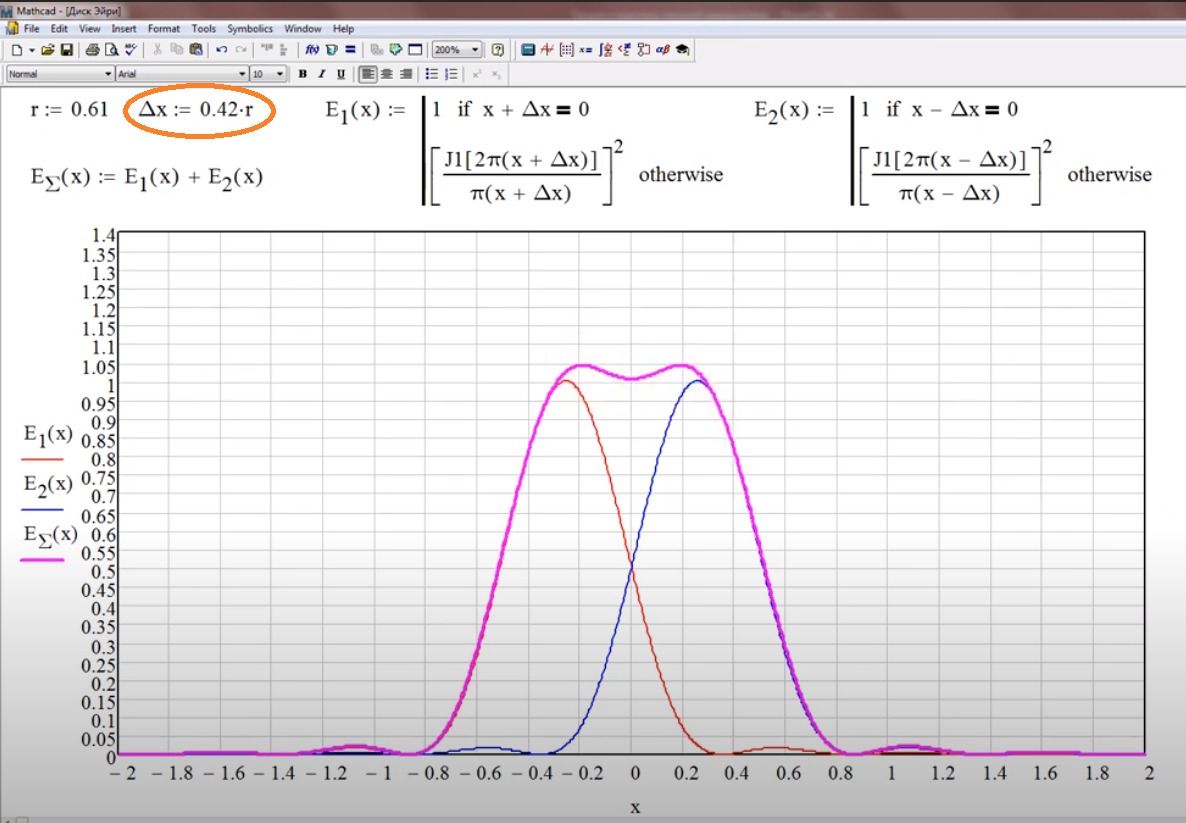This screenshot has height=823, width=1186.
Task: Open Help with question mark icon
Action: point(498,50)
